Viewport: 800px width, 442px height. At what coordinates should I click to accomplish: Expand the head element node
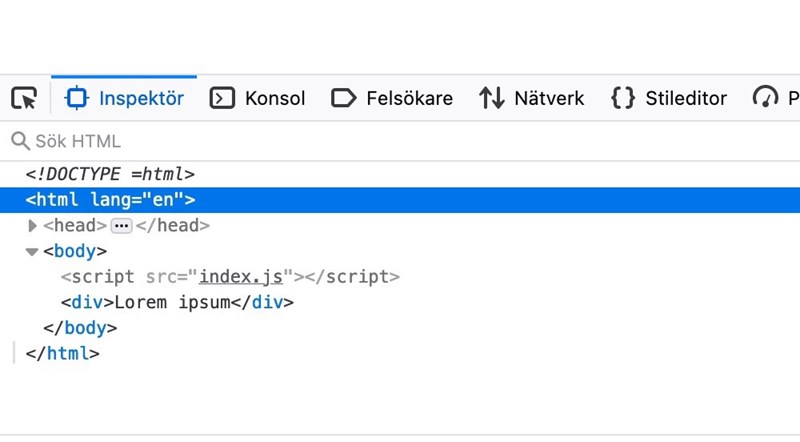click(32, 226)
